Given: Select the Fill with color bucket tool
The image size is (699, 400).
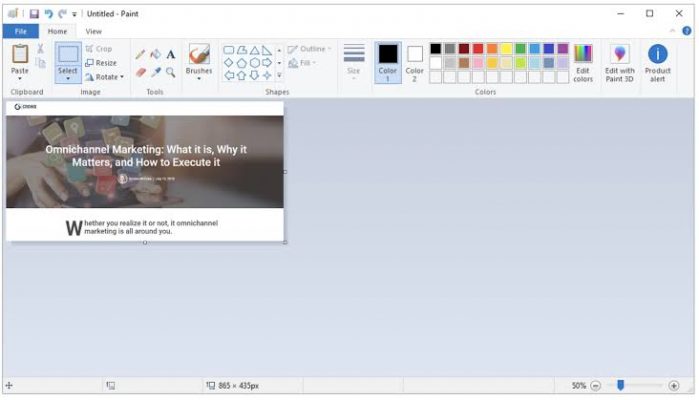Looking at the screenshot, I should pyautogui.click(x=156, y=55).
